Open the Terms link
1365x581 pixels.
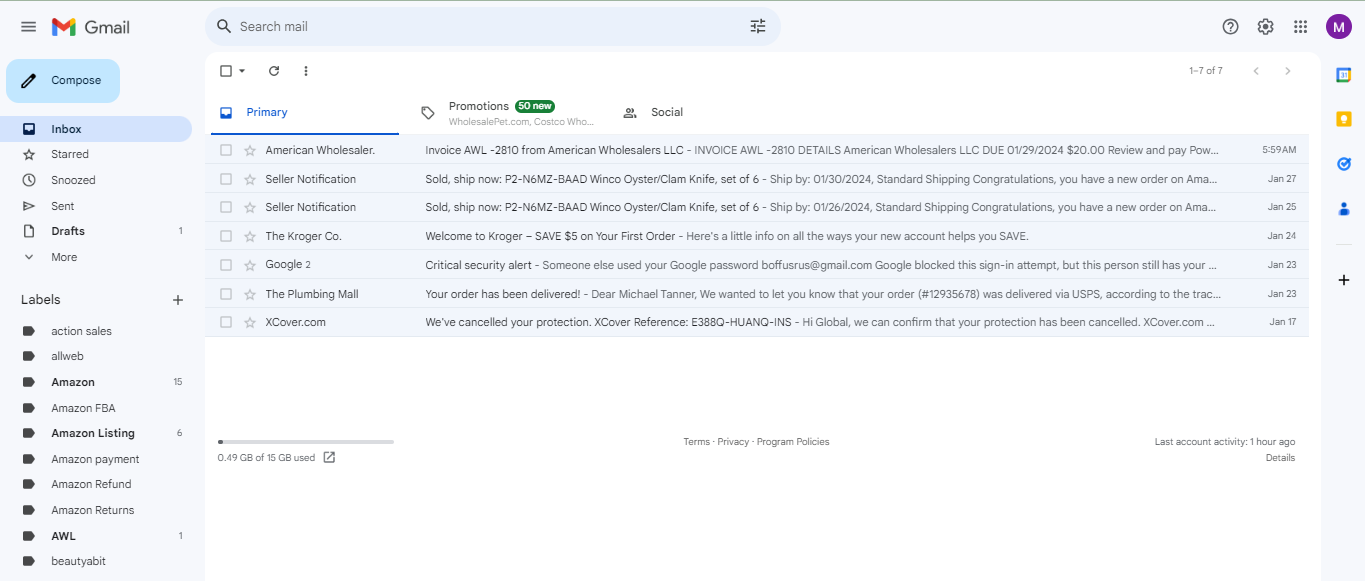(696, 442)
